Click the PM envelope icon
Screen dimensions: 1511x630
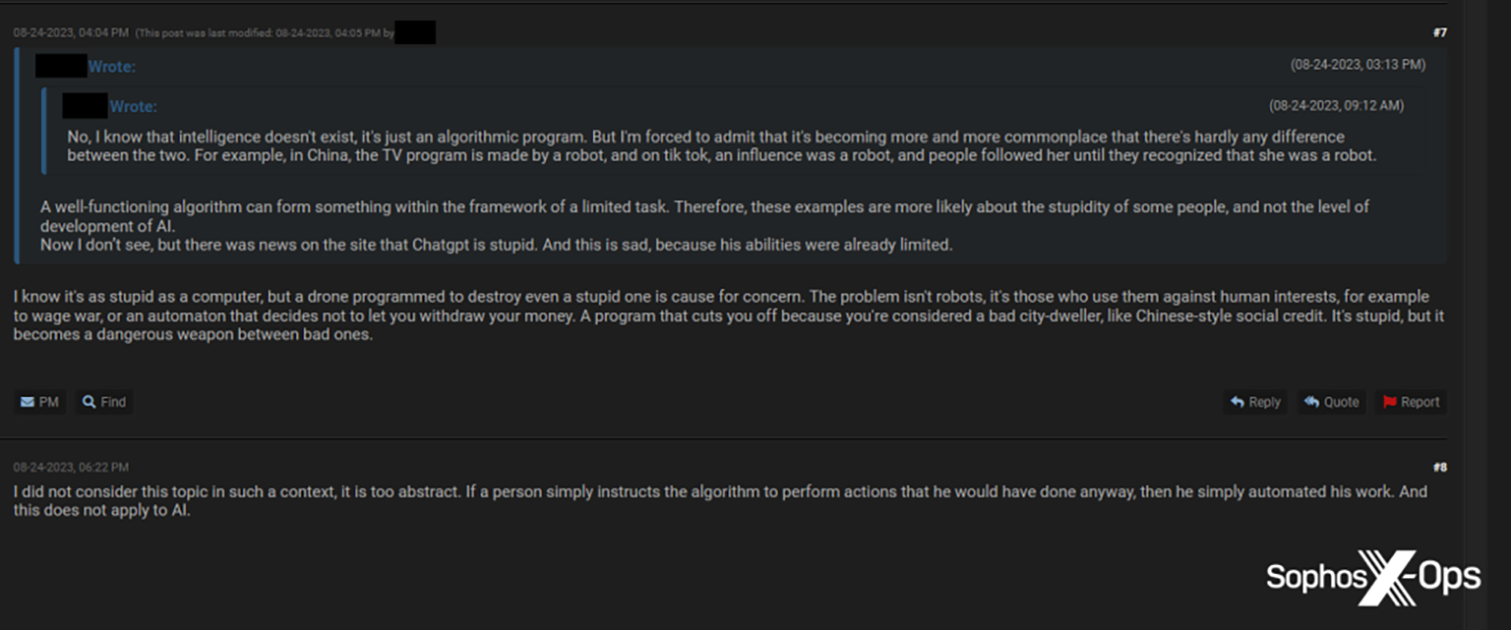27,402
